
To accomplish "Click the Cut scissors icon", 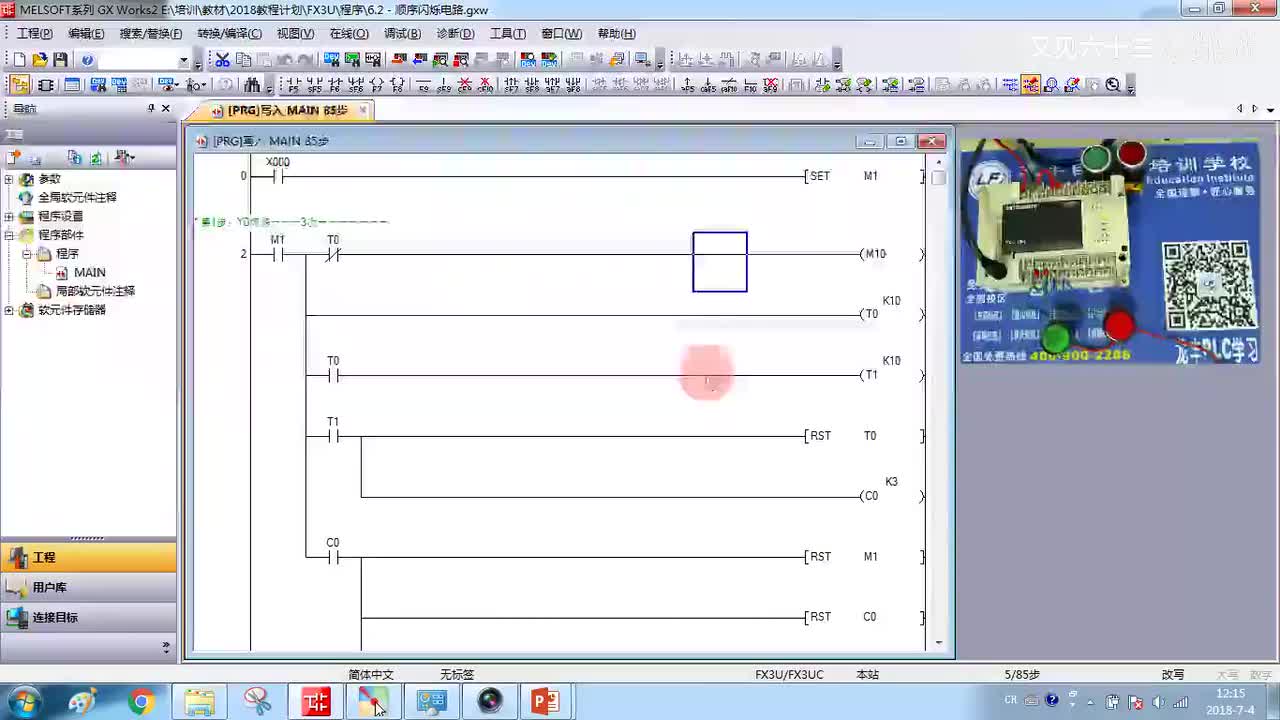I will coord(222,60).
